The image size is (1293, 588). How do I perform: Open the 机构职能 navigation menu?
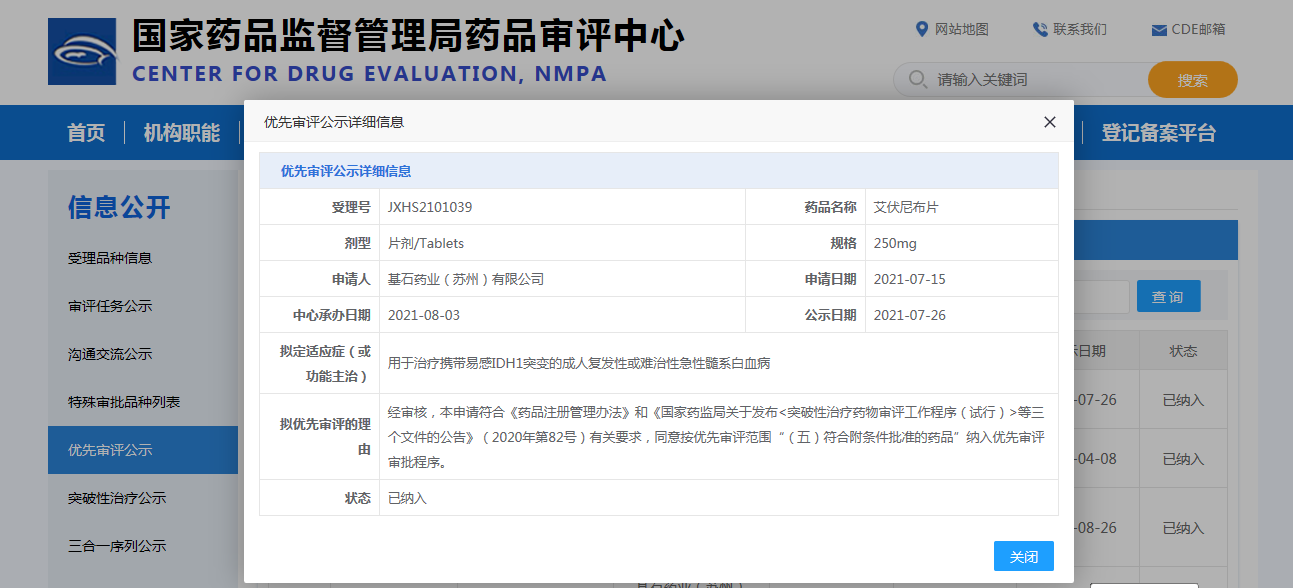pyautogui.click(x=181, y=133)
